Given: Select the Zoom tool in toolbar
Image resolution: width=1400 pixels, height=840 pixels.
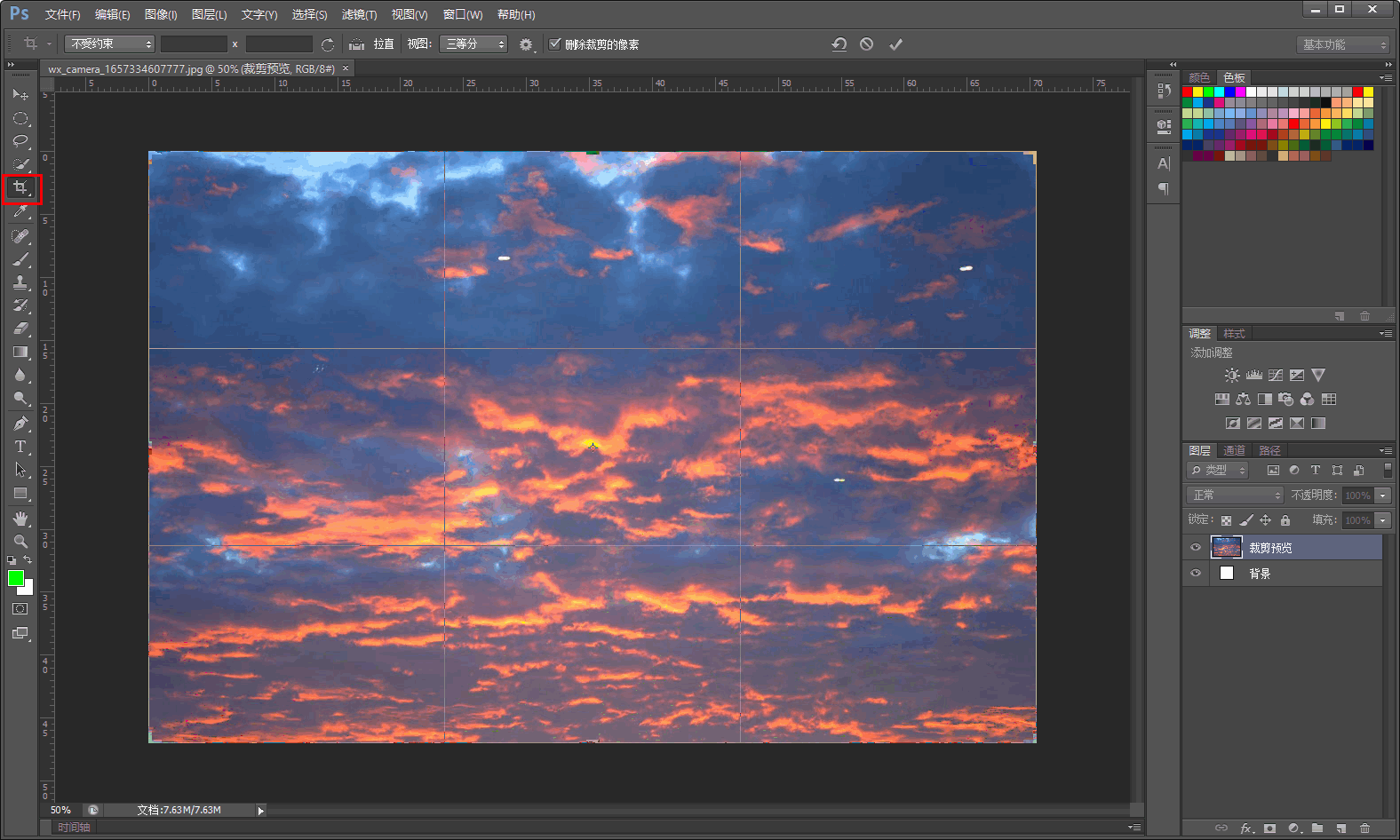Looking at the screenshot, I should 20,541.
